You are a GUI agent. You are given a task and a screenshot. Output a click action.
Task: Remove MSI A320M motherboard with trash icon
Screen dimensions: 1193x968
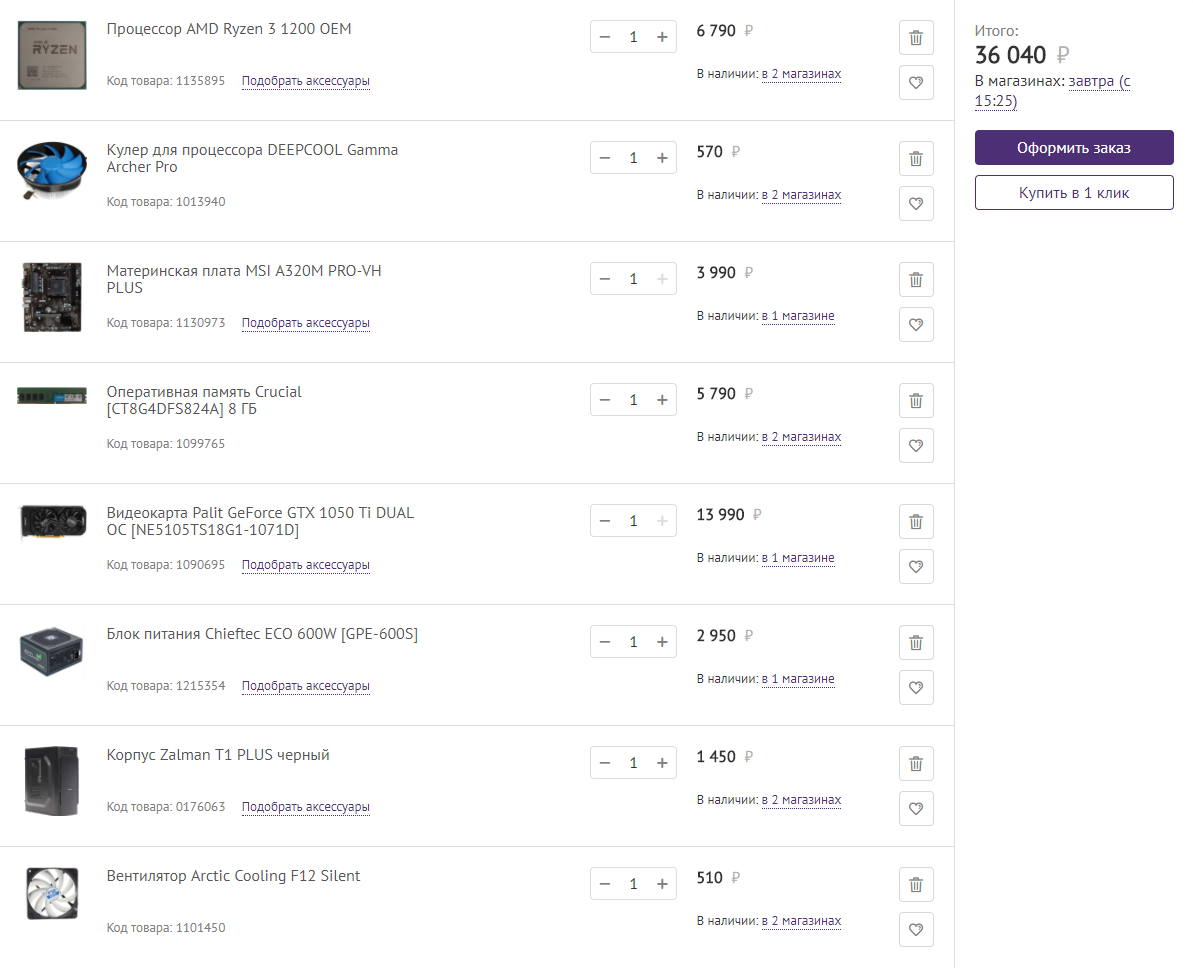(916, 280)
